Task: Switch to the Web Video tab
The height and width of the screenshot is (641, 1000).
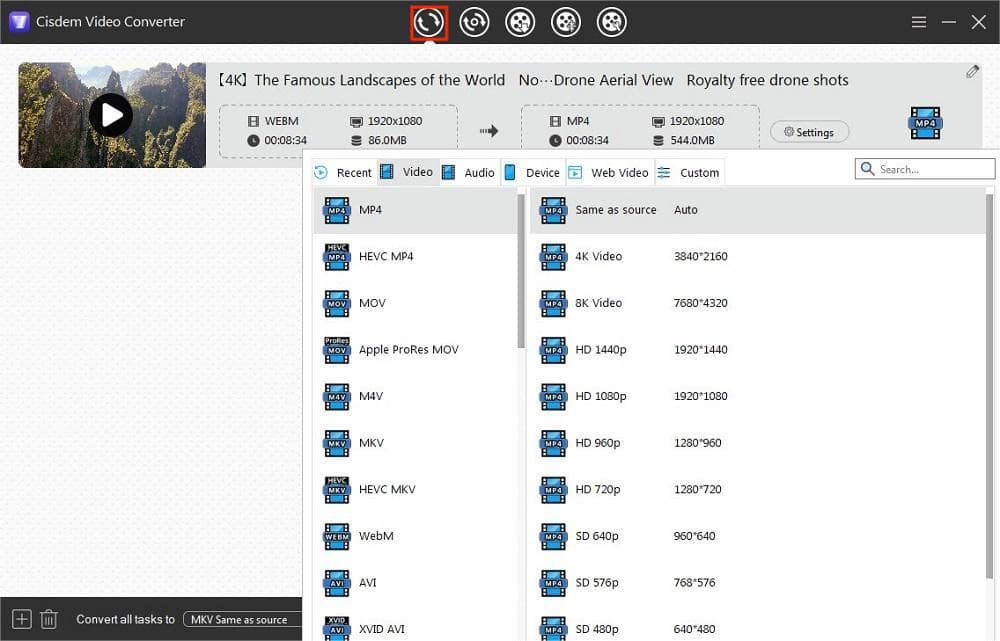Action: [x=610, y=172]
